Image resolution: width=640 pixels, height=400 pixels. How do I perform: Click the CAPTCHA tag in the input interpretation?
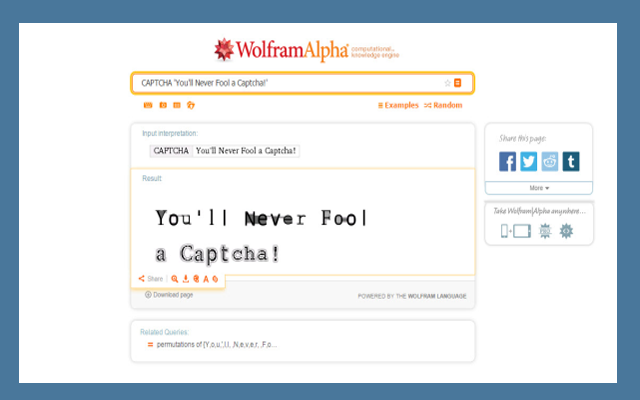coord(171,151)
